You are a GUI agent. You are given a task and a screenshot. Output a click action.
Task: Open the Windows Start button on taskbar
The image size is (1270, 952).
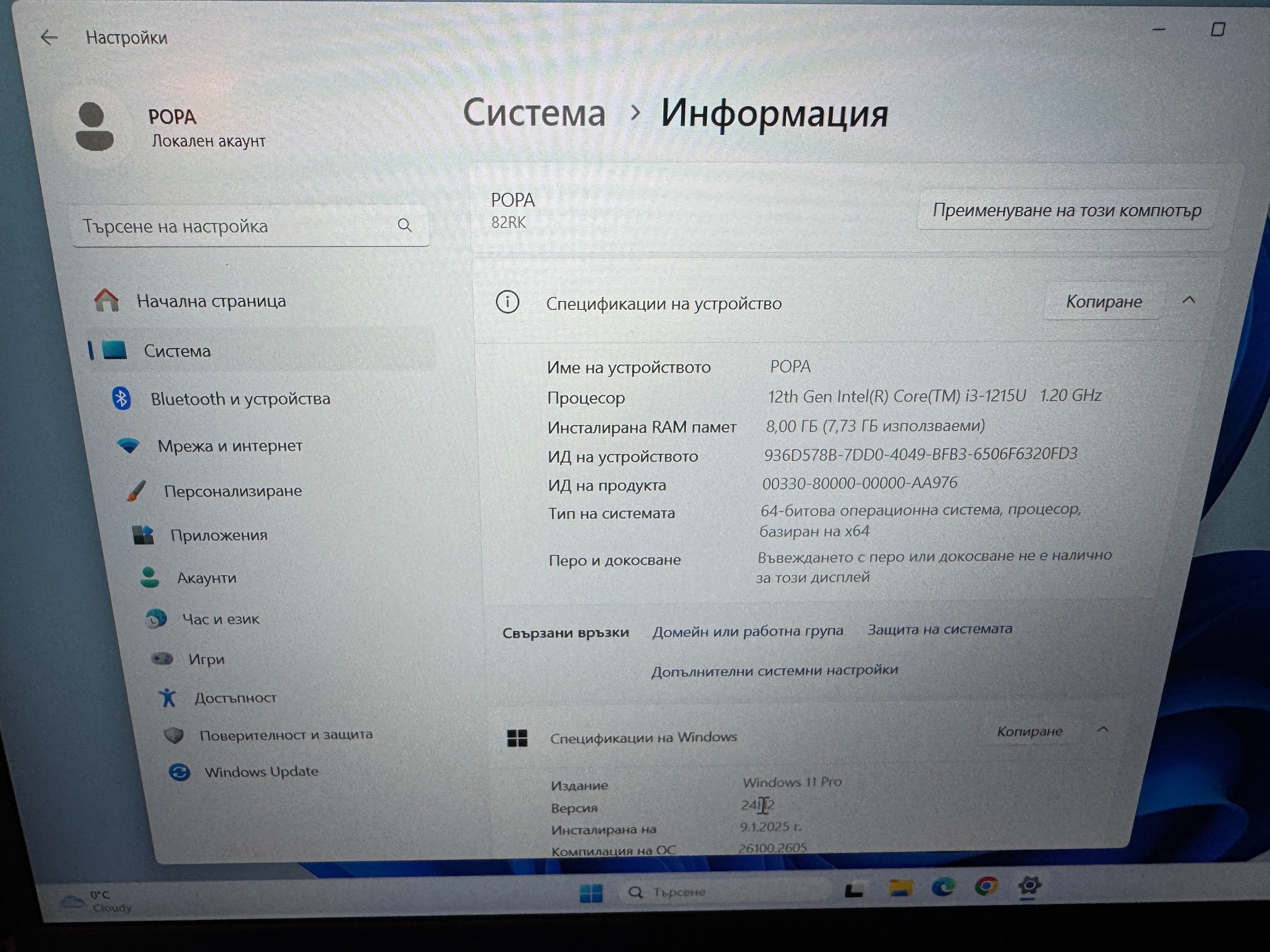pyautogui.click(x=591, y=893)
